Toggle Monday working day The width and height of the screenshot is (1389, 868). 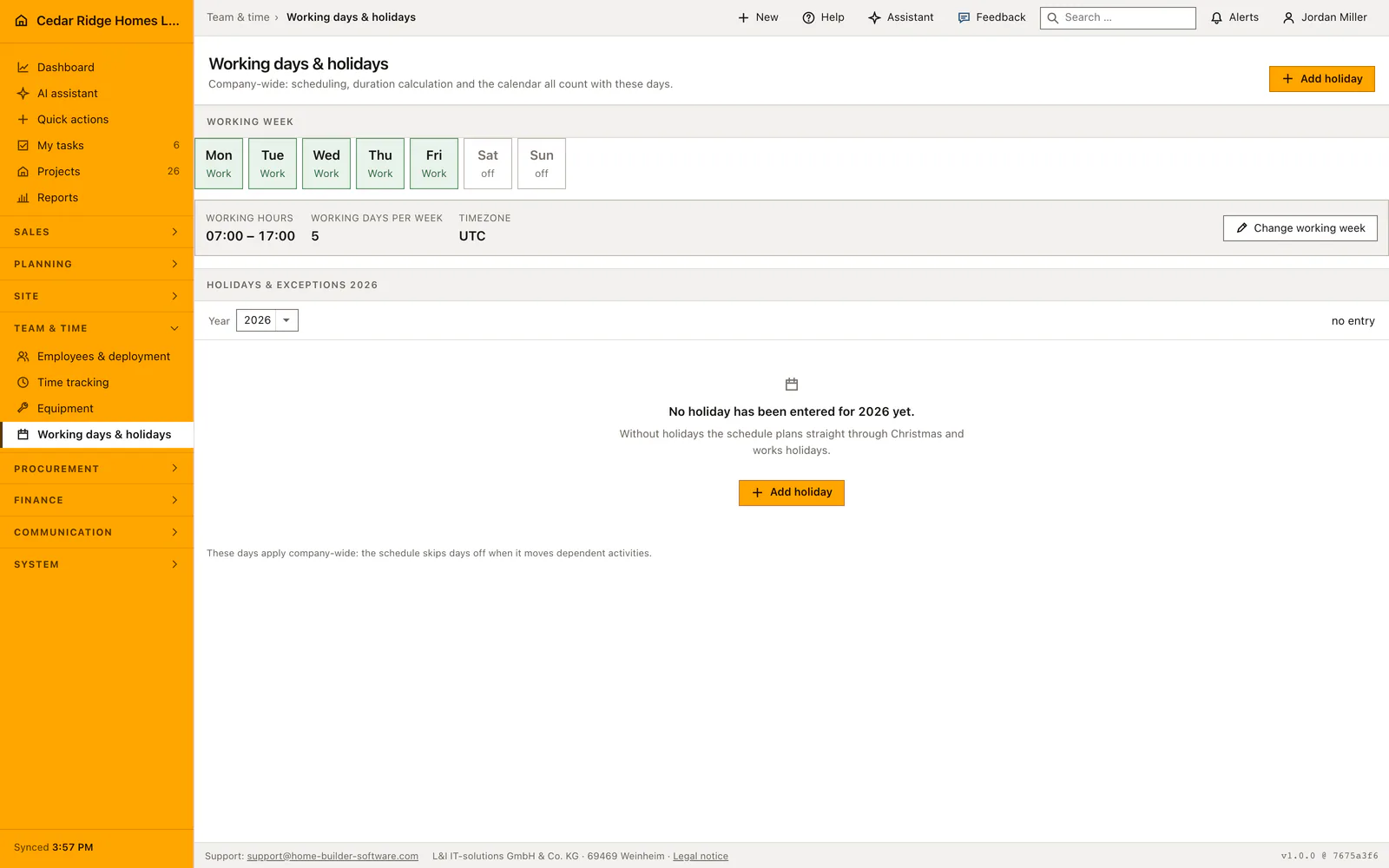219,163
